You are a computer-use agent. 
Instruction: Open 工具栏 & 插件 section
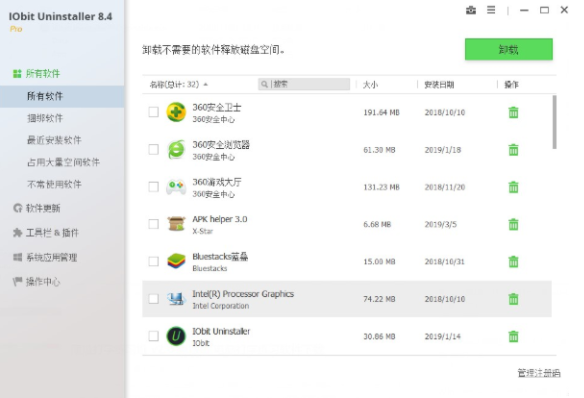point(46,233)
